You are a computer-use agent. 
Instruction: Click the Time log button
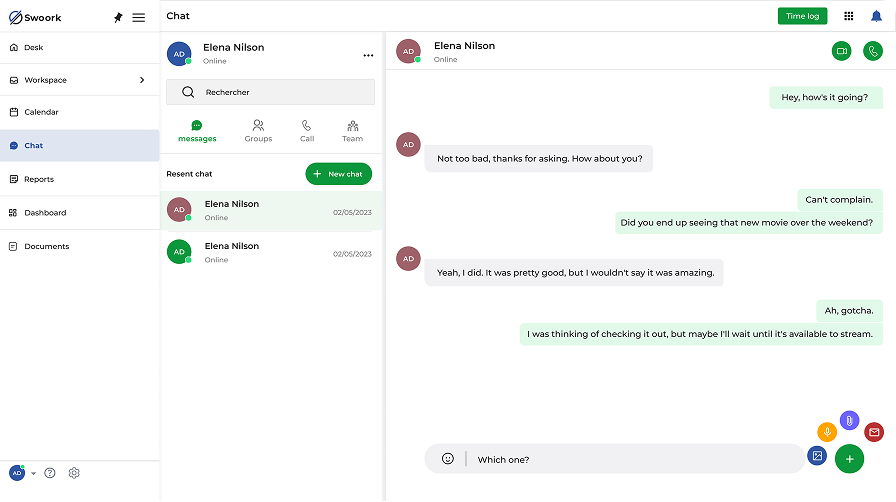802,16
